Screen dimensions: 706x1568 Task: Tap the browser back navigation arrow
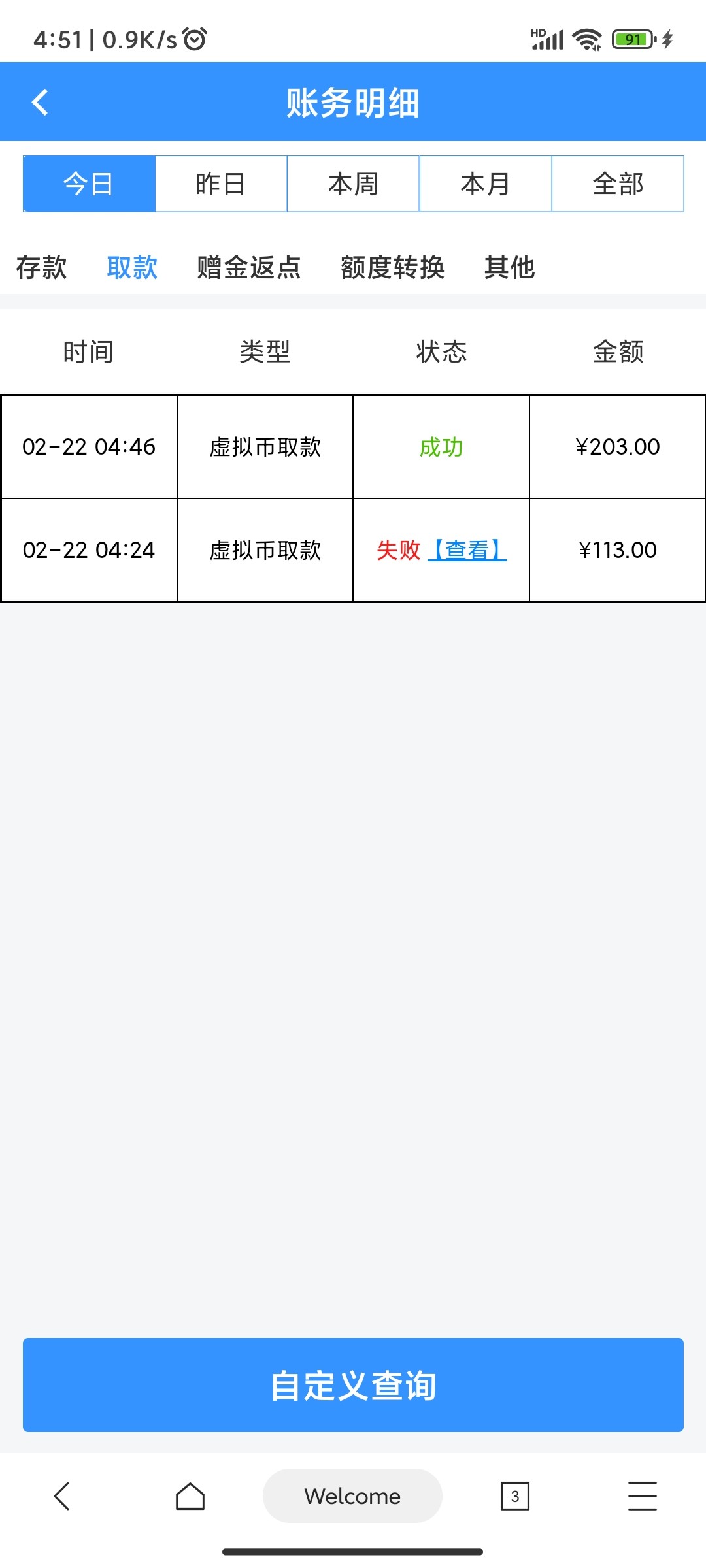(x=61, y=1495)
